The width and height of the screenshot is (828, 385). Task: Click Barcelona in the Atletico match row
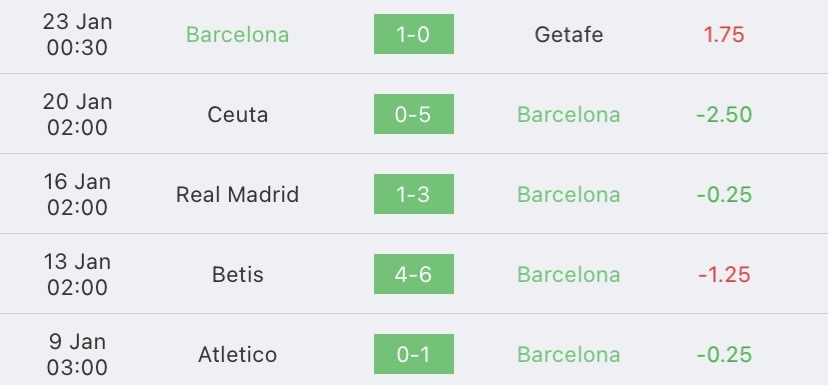[569, 355]
